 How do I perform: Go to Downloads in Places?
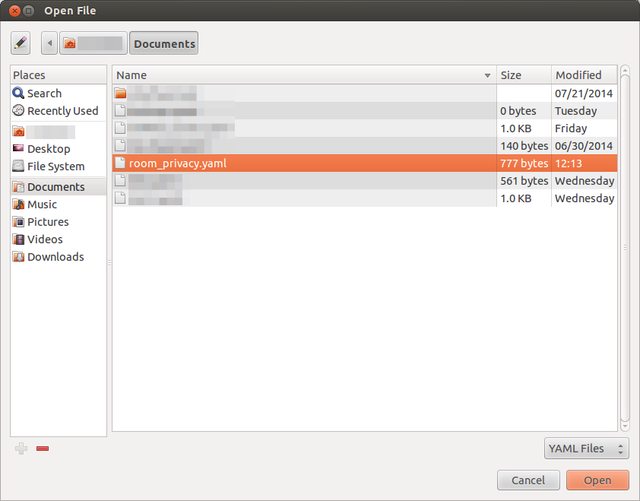pyautogui.click(x=56, y=257)
